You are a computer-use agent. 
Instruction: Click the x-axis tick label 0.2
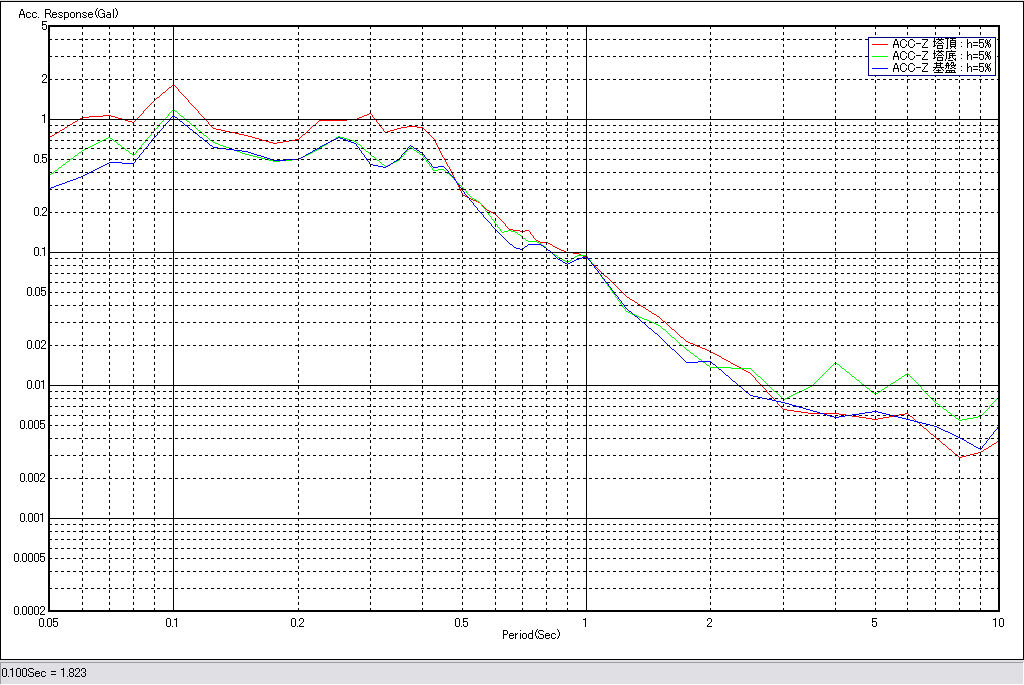pyautogui.click(x=297, y=622)
